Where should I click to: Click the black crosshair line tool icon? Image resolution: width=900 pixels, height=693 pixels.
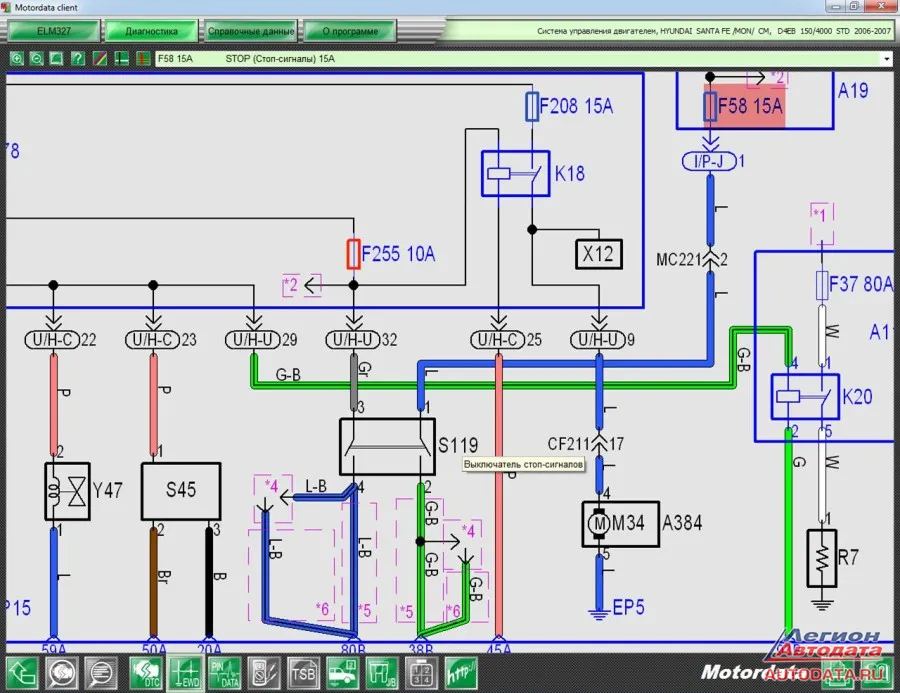pos(121,58)
